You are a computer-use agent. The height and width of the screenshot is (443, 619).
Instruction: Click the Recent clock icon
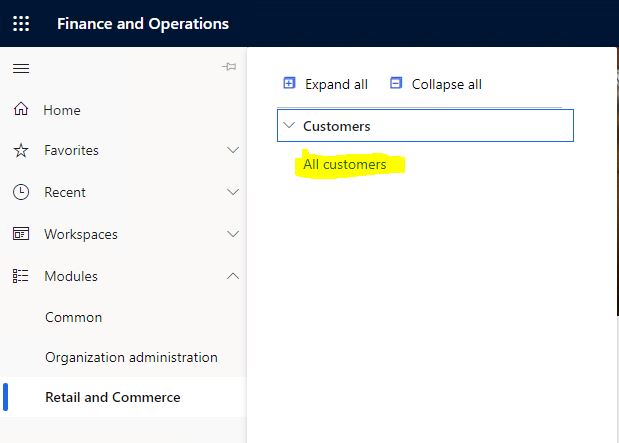pyautogui.click(x=21, y=192)
